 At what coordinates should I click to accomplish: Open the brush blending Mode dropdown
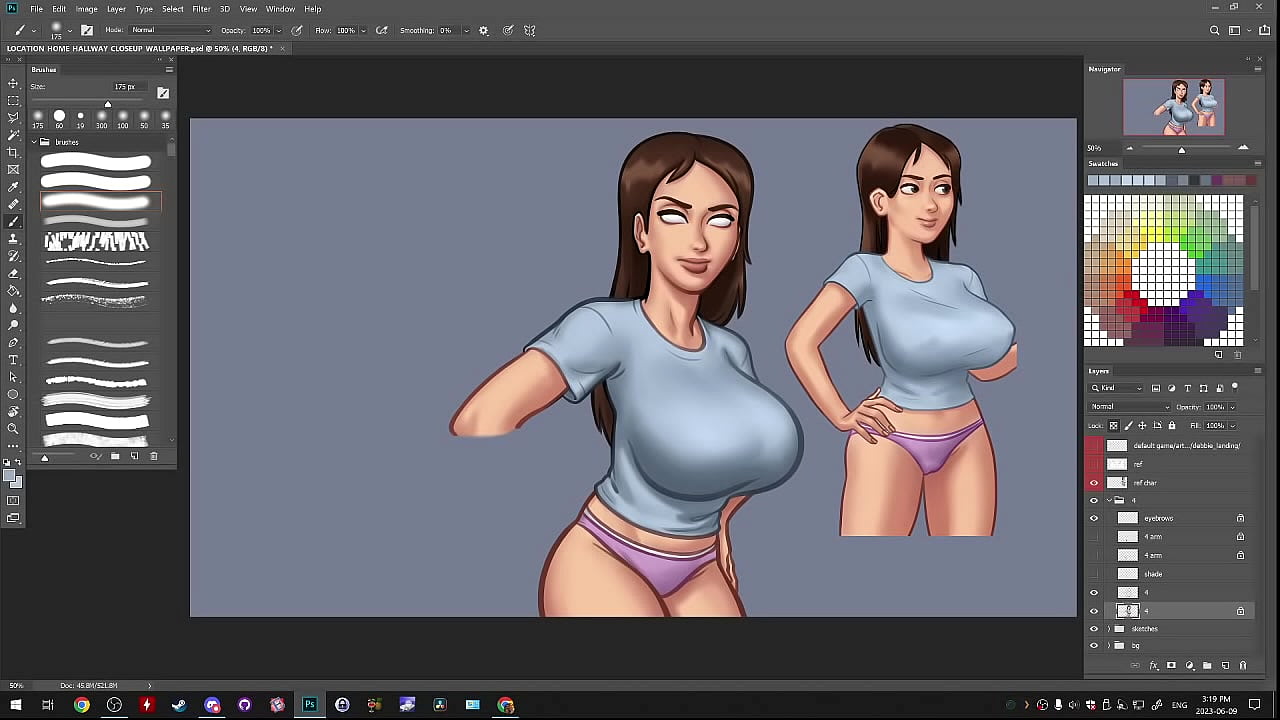(170, 30)
